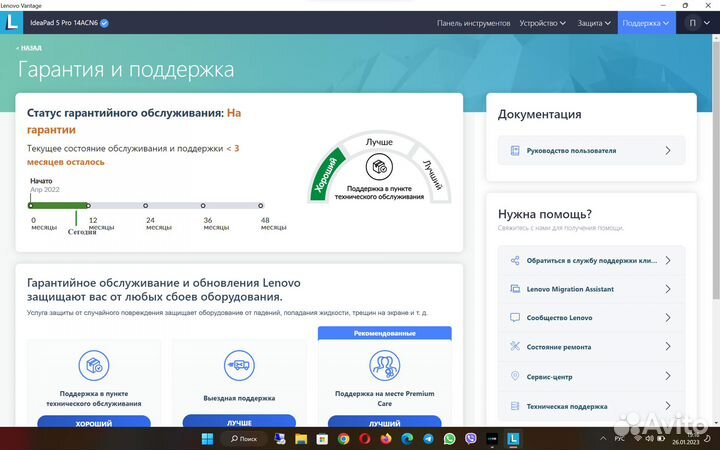Viewport: 720px width, 450px height.
Task: Launch Firefox from the taskbar
Action: point(386,439)
